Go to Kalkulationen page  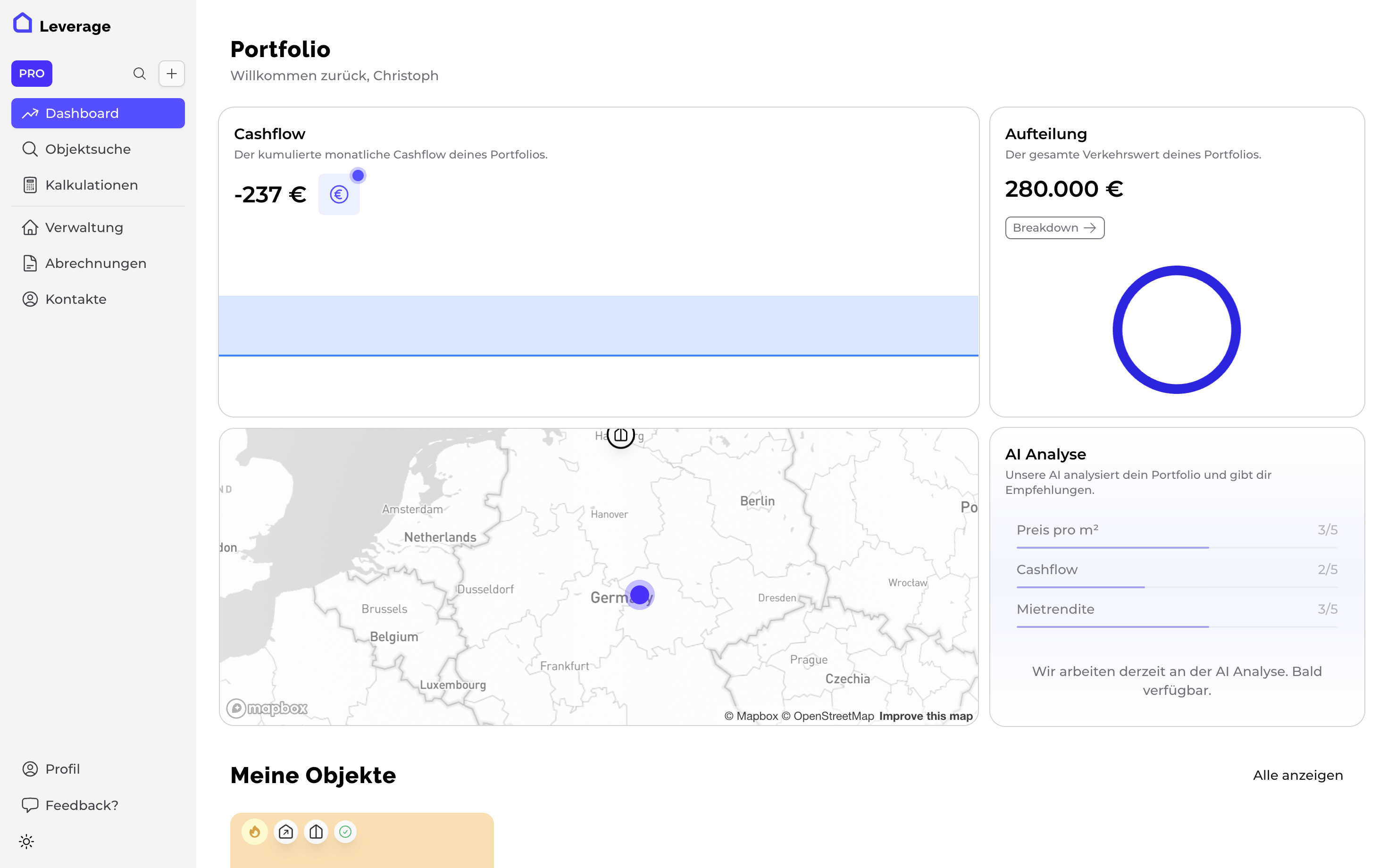[91, 185]
